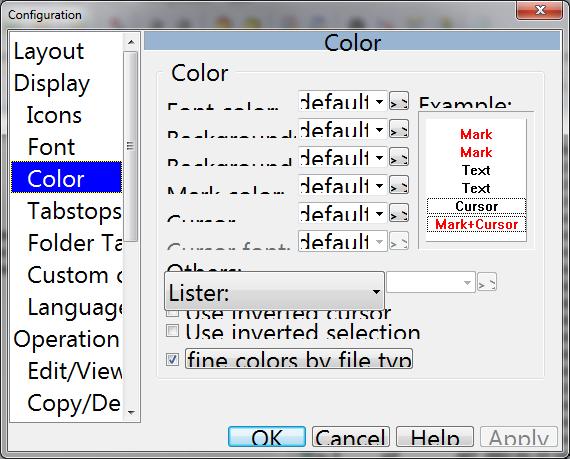Click the Cancel button

351,436
